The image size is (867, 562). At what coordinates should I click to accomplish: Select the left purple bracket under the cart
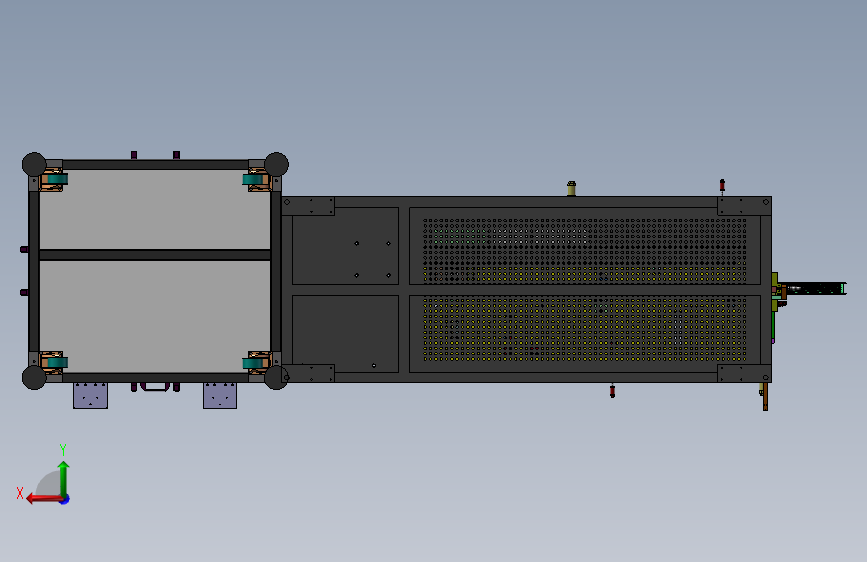click(91, 396)
